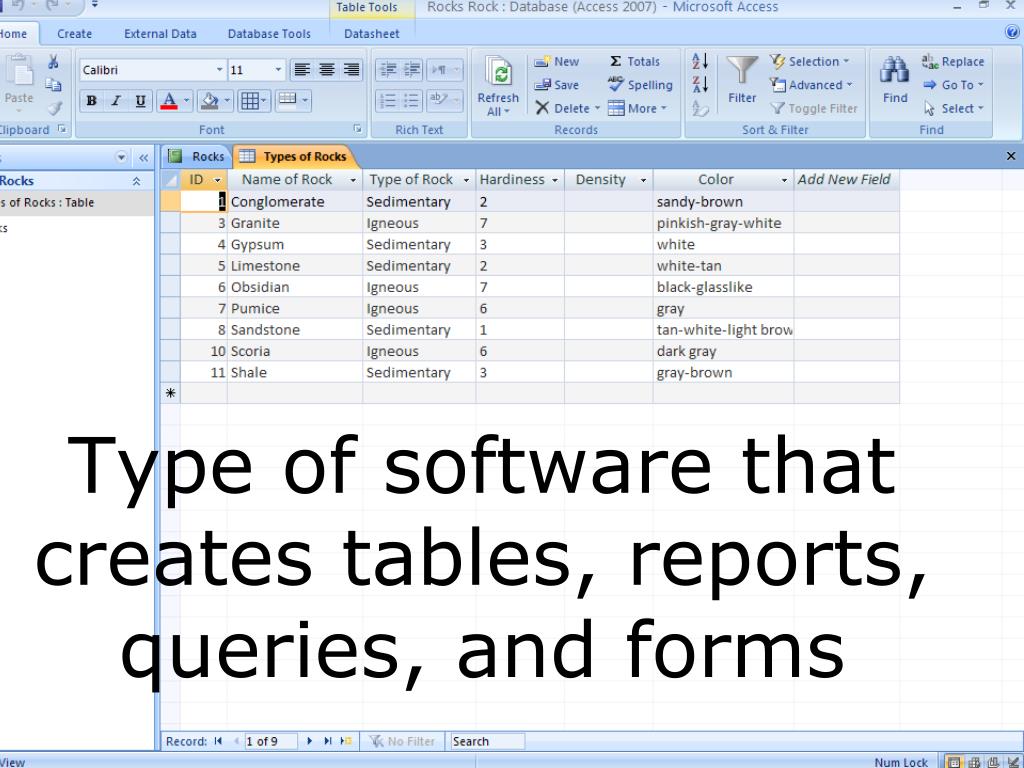Open the Rocks document tab

197,156
